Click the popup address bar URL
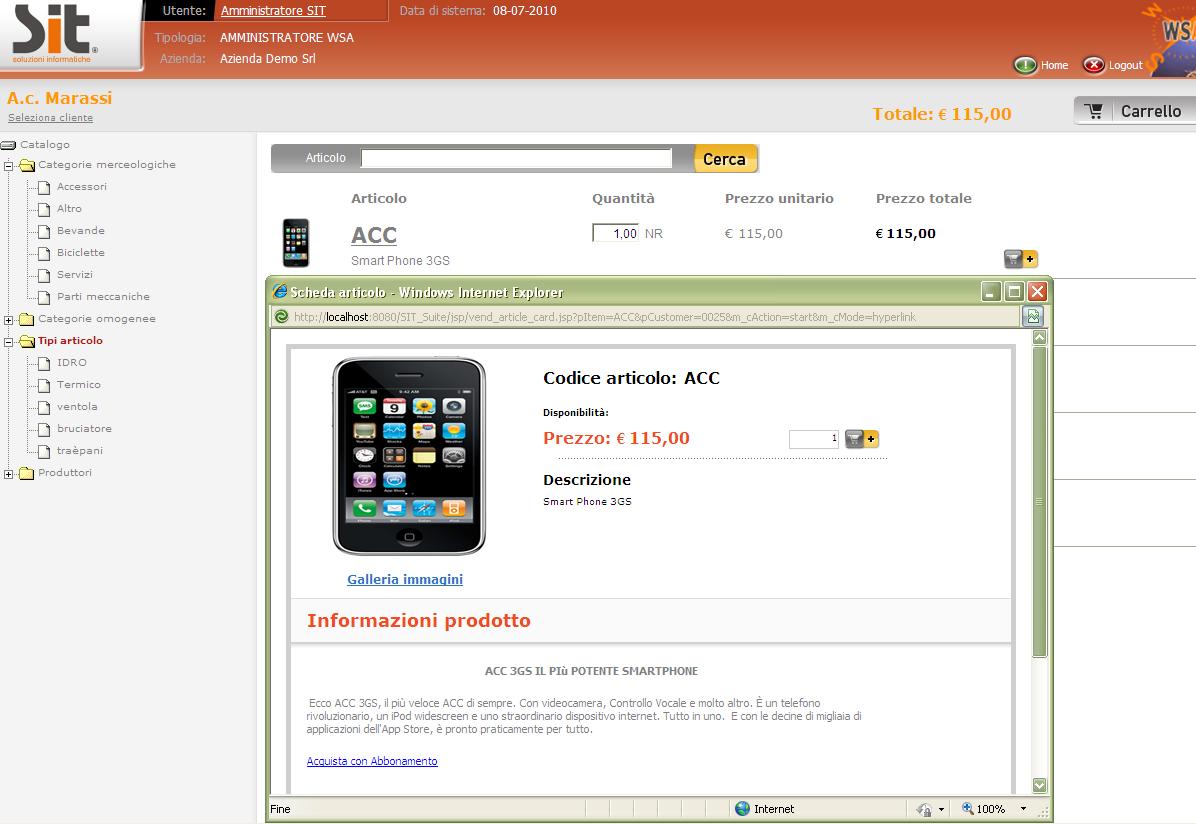This screenshot has height=824, width=1196. [x=605, y=317]
